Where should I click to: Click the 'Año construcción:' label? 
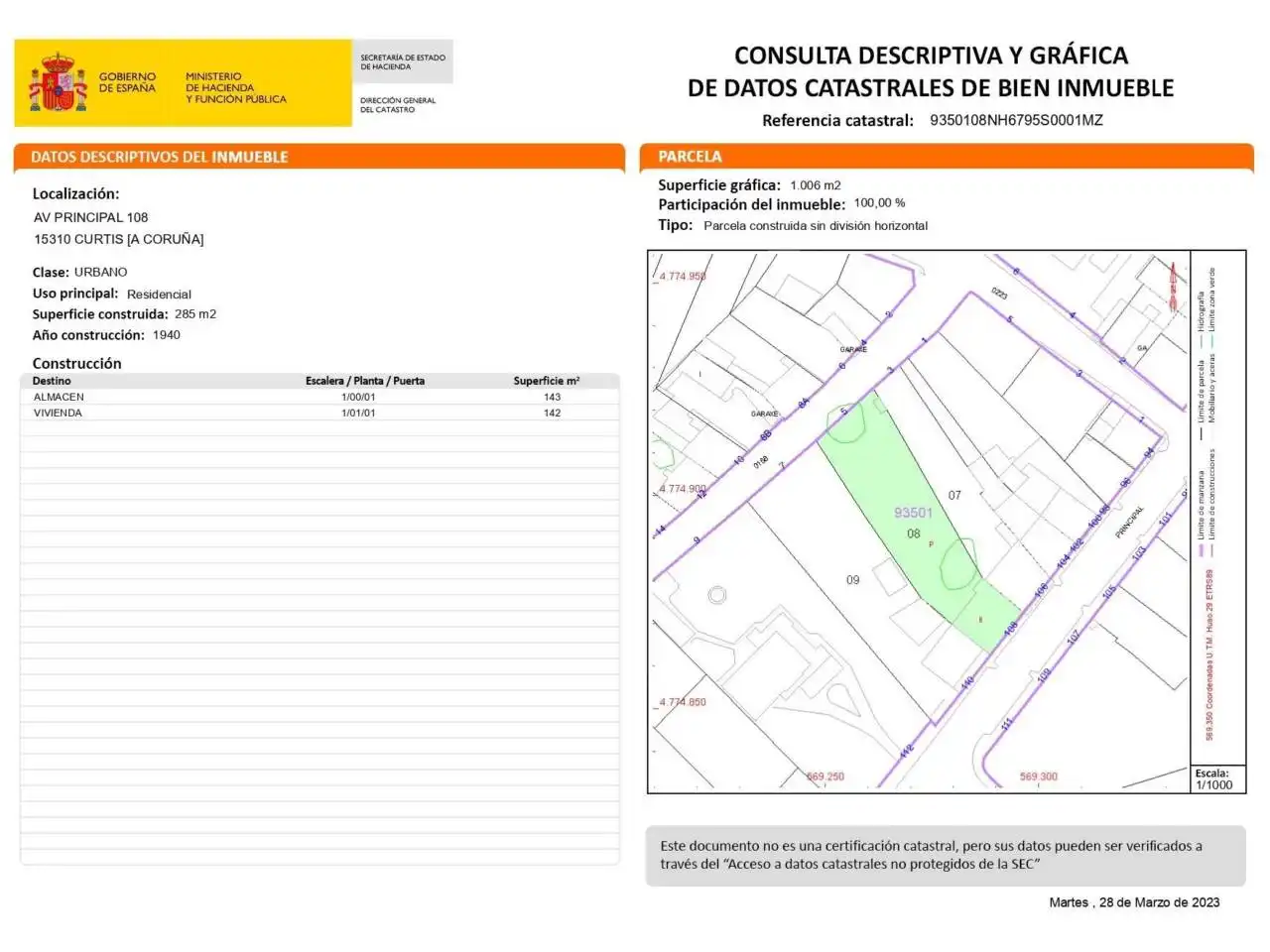(x=88, y=335)
